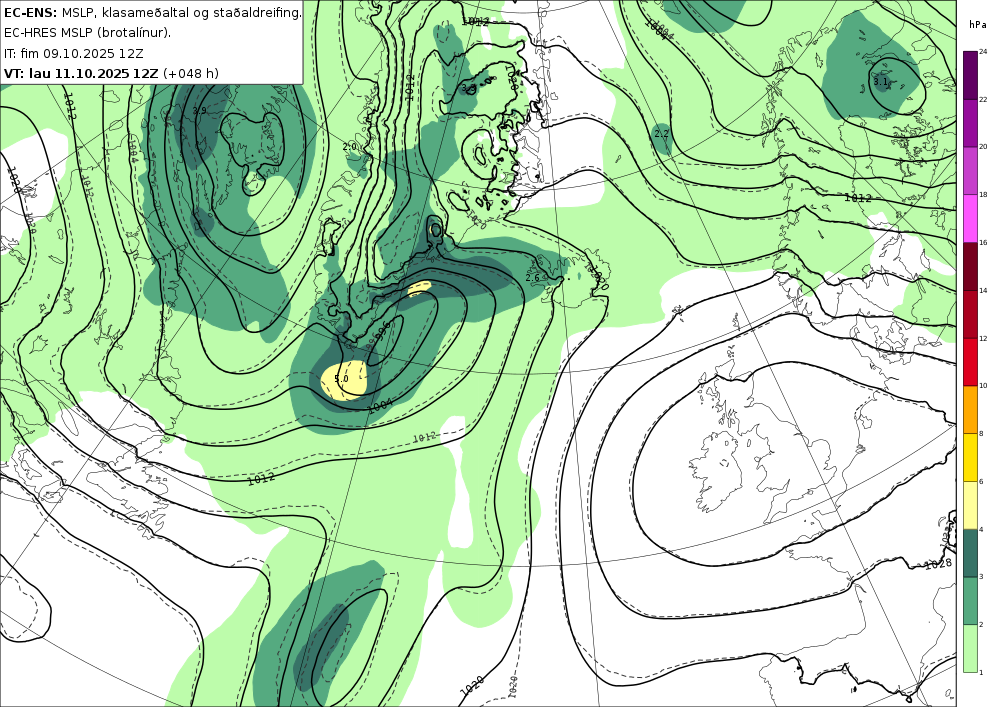Select the medium green 2–3 hPa colorbar segment
Viewport: 1000px width, 707px height.
(x=970, y=601)
